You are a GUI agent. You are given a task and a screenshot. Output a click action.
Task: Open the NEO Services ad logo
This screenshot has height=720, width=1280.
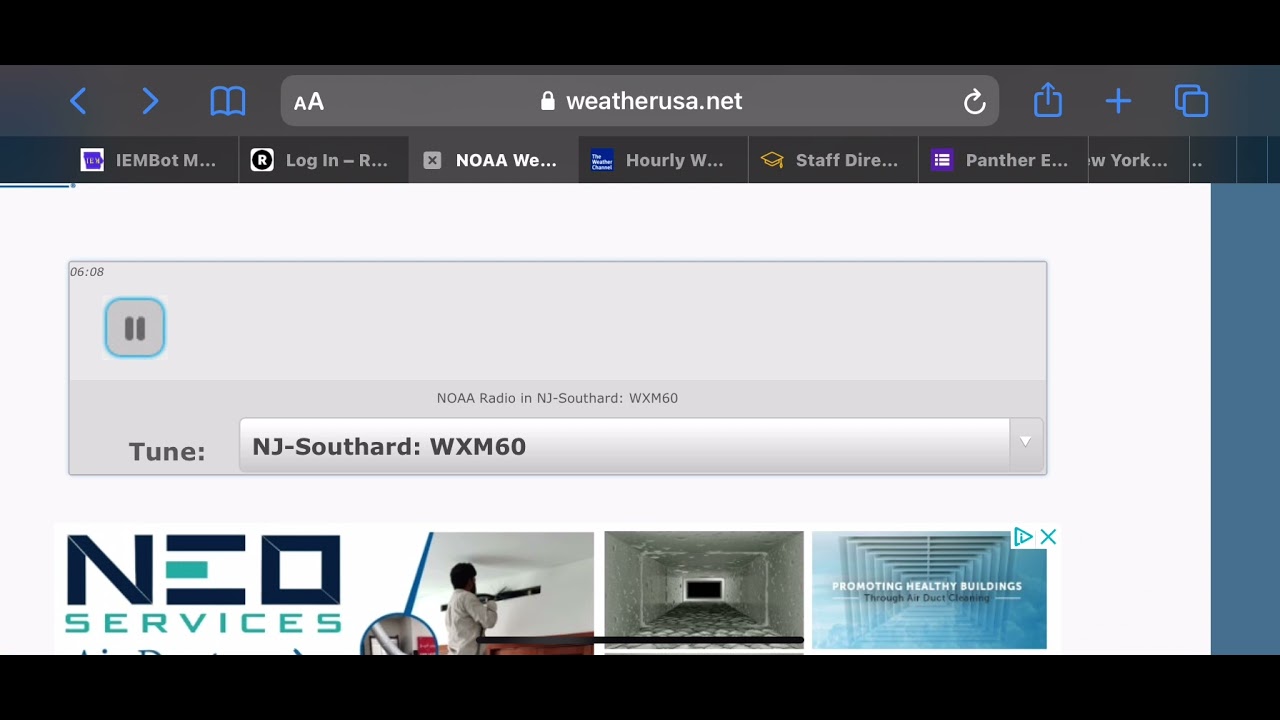(203, 585)
